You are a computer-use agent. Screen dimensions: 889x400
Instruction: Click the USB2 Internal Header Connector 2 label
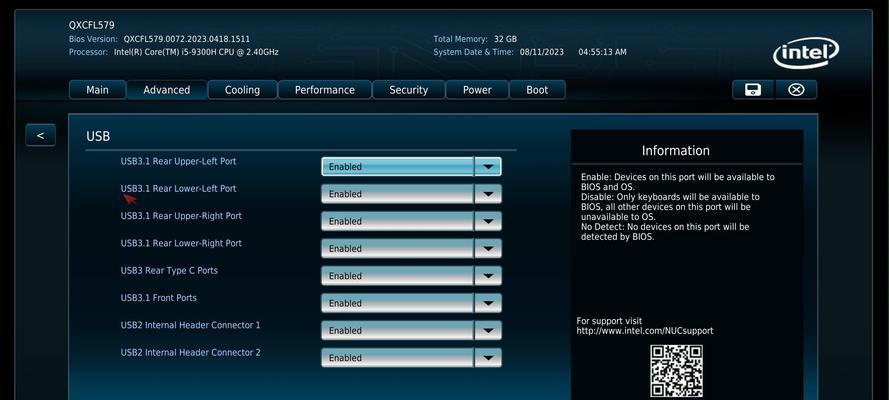(190, 352)
